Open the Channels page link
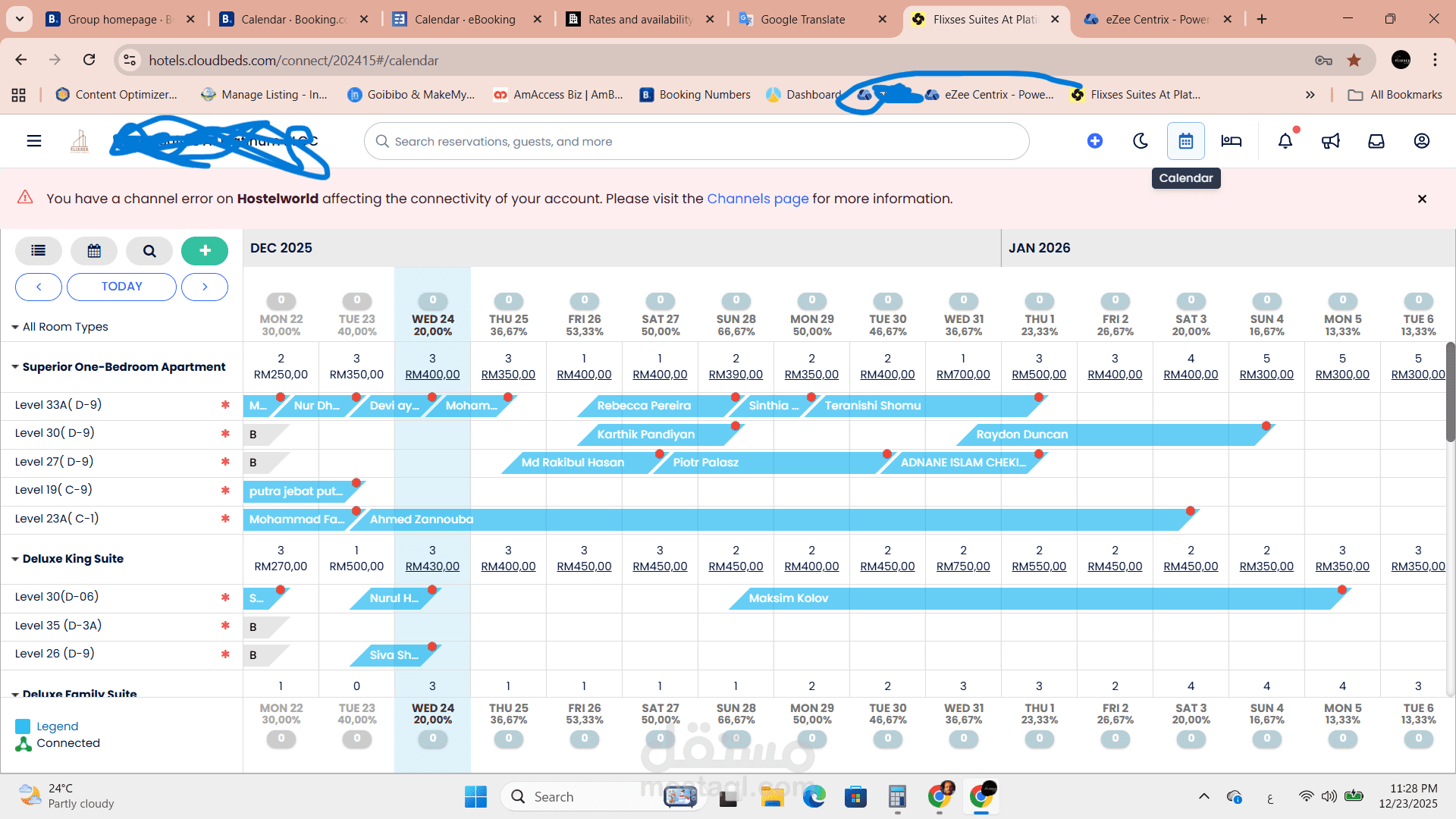Viewport: 1456px width, 819px height. pos(758,199)
